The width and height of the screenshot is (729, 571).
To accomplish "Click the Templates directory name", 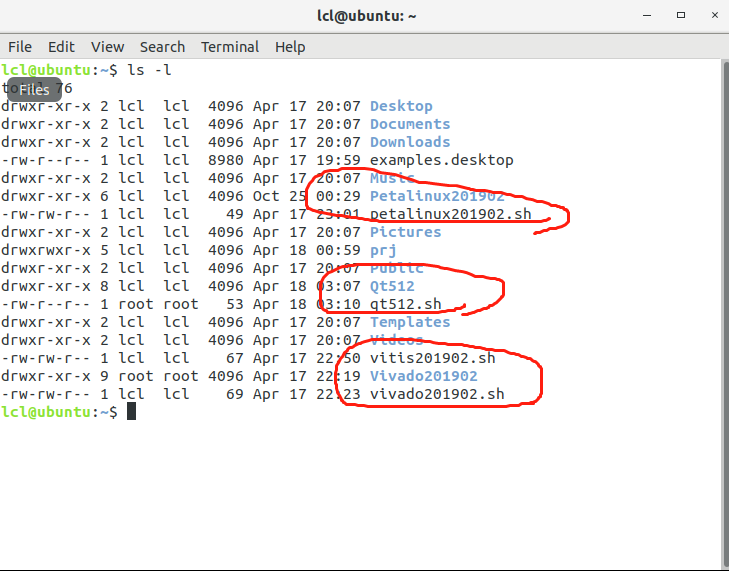I will (x=410, y=322).
